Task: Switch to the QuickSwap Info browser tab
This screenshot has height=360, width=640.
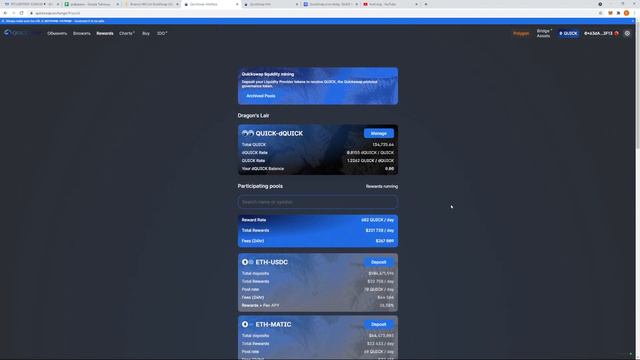Action: click(271, 4)
